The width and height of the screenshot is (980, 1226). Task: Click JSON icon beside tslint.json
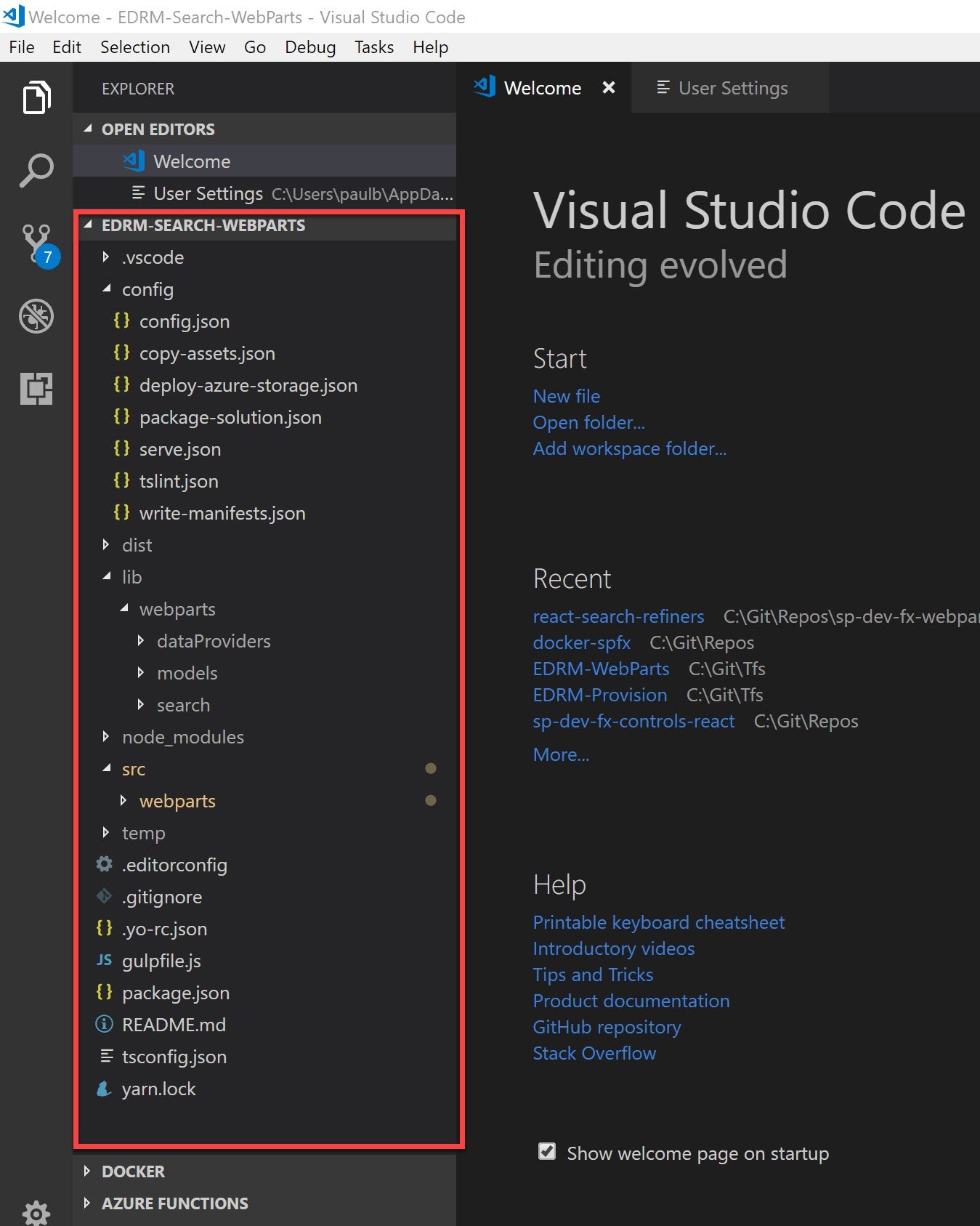[x=121, y=480]
